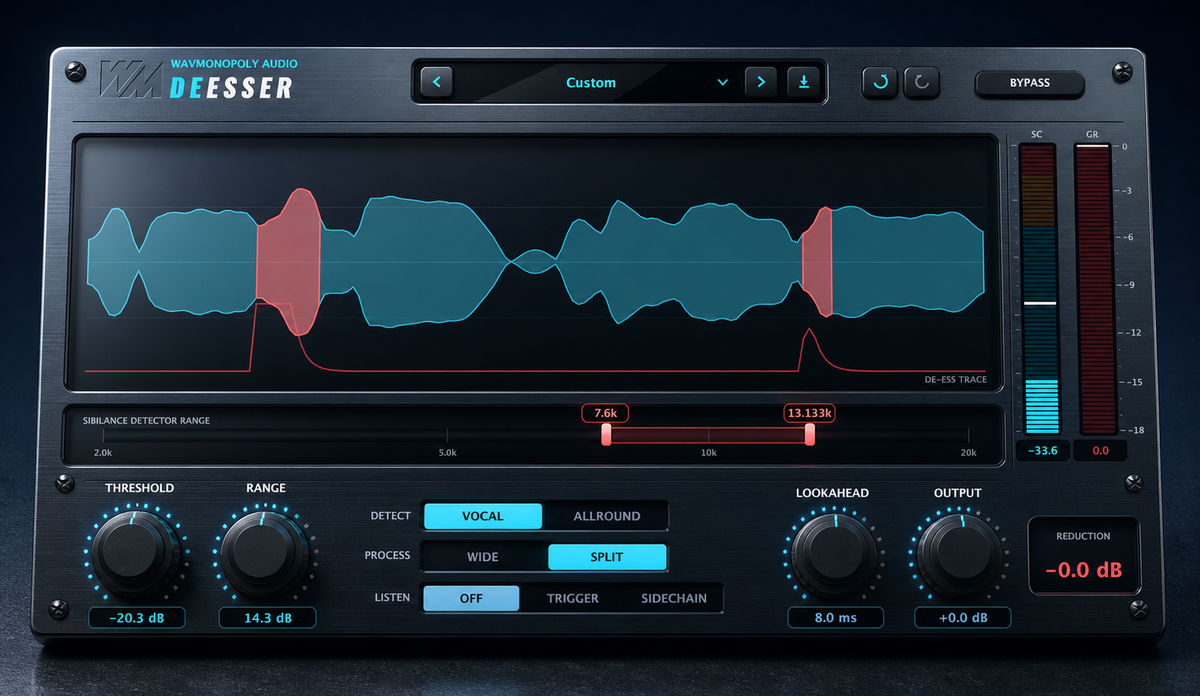Set Listen mode to TRIGGER
The width and height of the screenshot is (1200, 696).
tap(572, 598)
